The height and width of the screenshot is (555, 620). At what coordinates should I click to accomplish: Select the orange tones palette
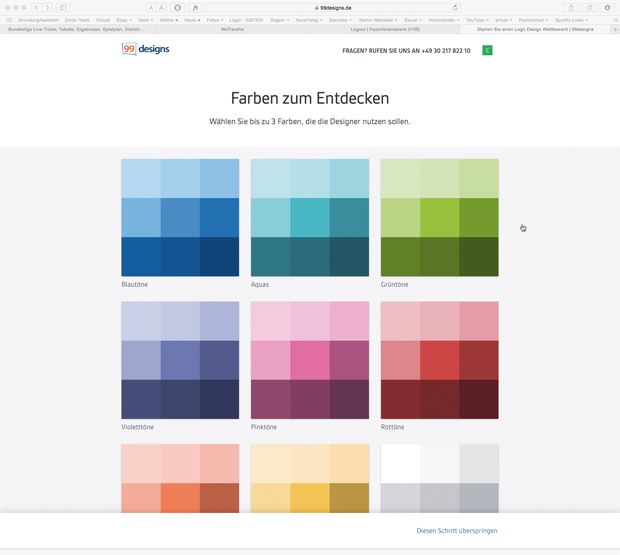[180, 478]
